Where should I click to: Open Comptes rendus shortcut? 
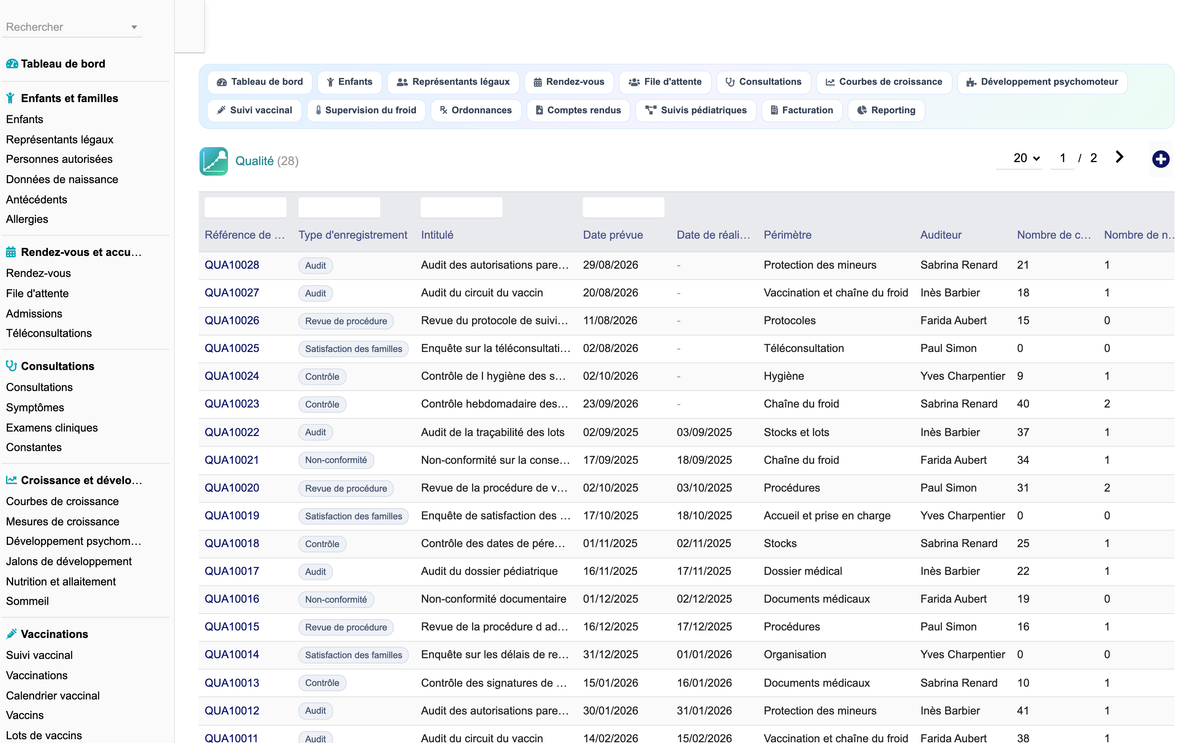578,110
